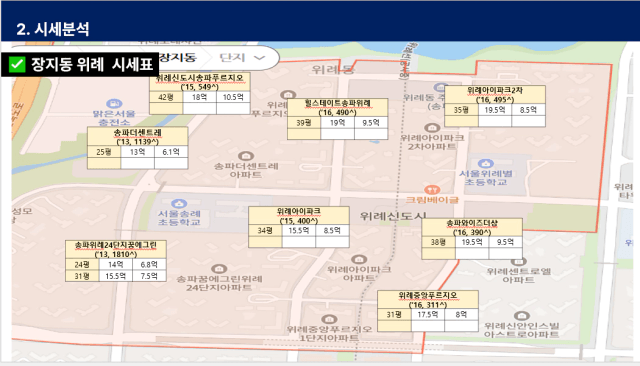Click the 송파와이즈더샵 table header
Screen dimensions: 640x366
click(472, 228)
